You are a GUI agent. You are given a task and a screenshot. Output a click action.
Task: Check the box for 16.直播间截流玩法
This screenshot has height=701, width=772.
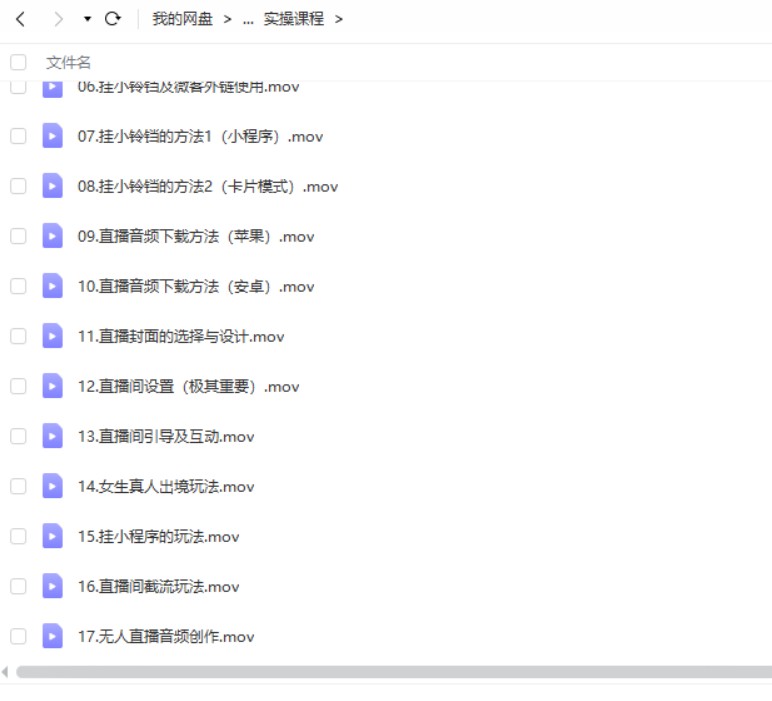pos(18,586)
